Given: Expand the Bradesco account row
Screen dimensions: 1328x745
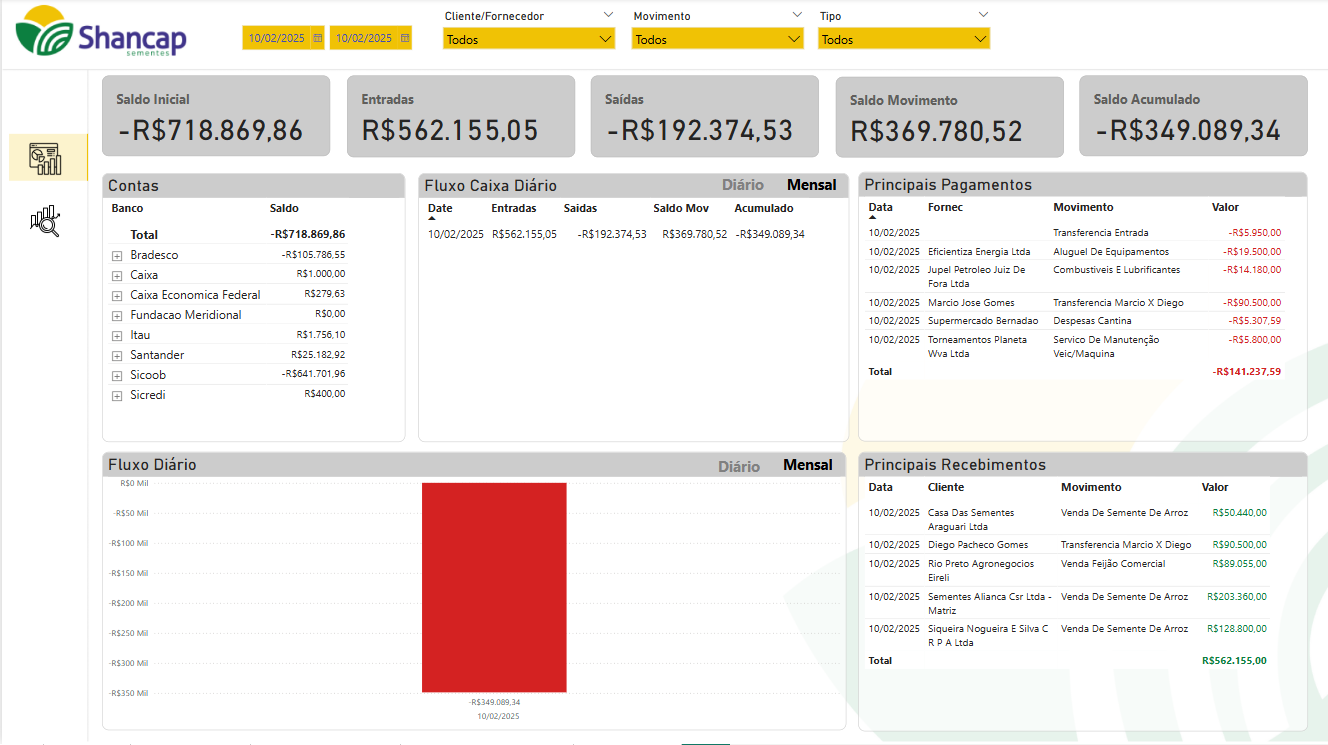Looking at the screenshot, I should point(117,256).
